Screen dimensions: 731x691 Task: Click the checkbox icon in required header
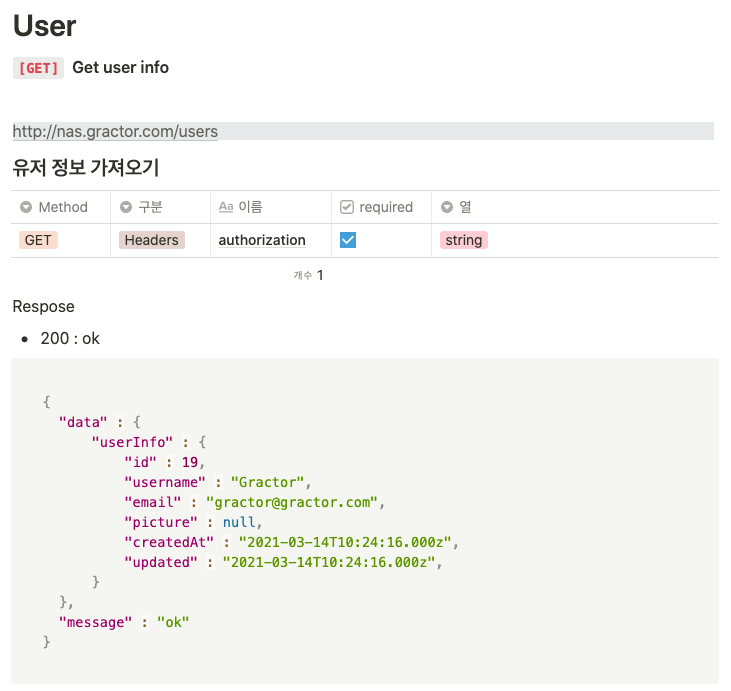pyautogui.click(x=347, y=207)
